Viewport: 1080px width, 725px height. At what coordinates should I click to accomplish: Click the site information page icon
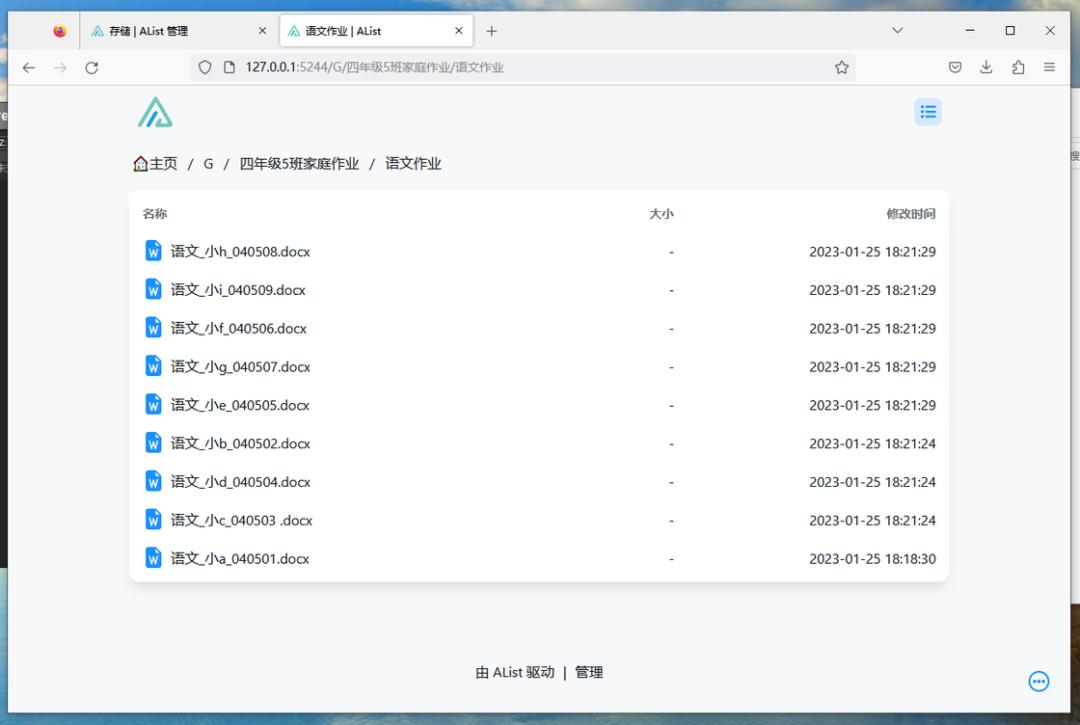click(229, 67)
